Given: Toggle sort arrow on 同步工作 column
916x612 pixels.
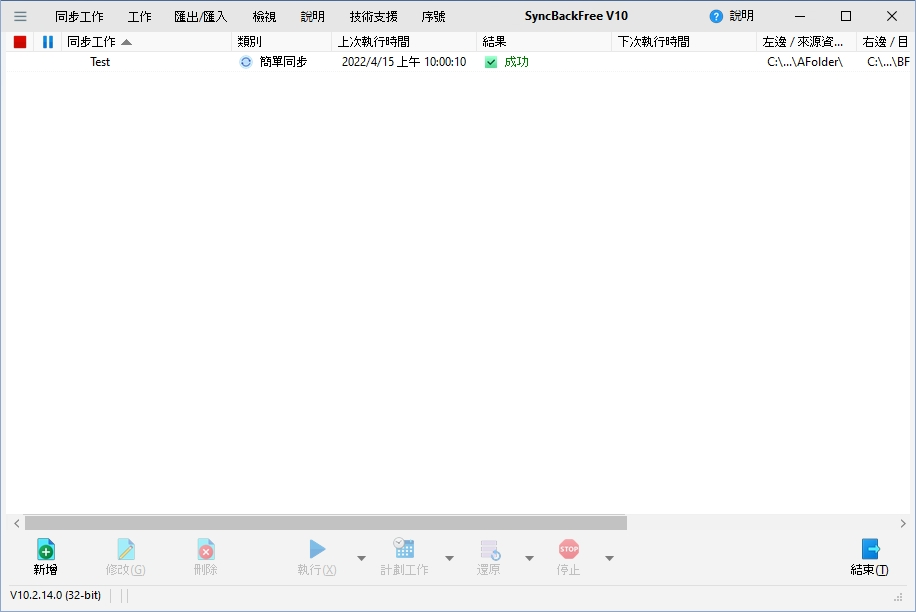Looking at the screenshot, I should (x=126, y=42).
